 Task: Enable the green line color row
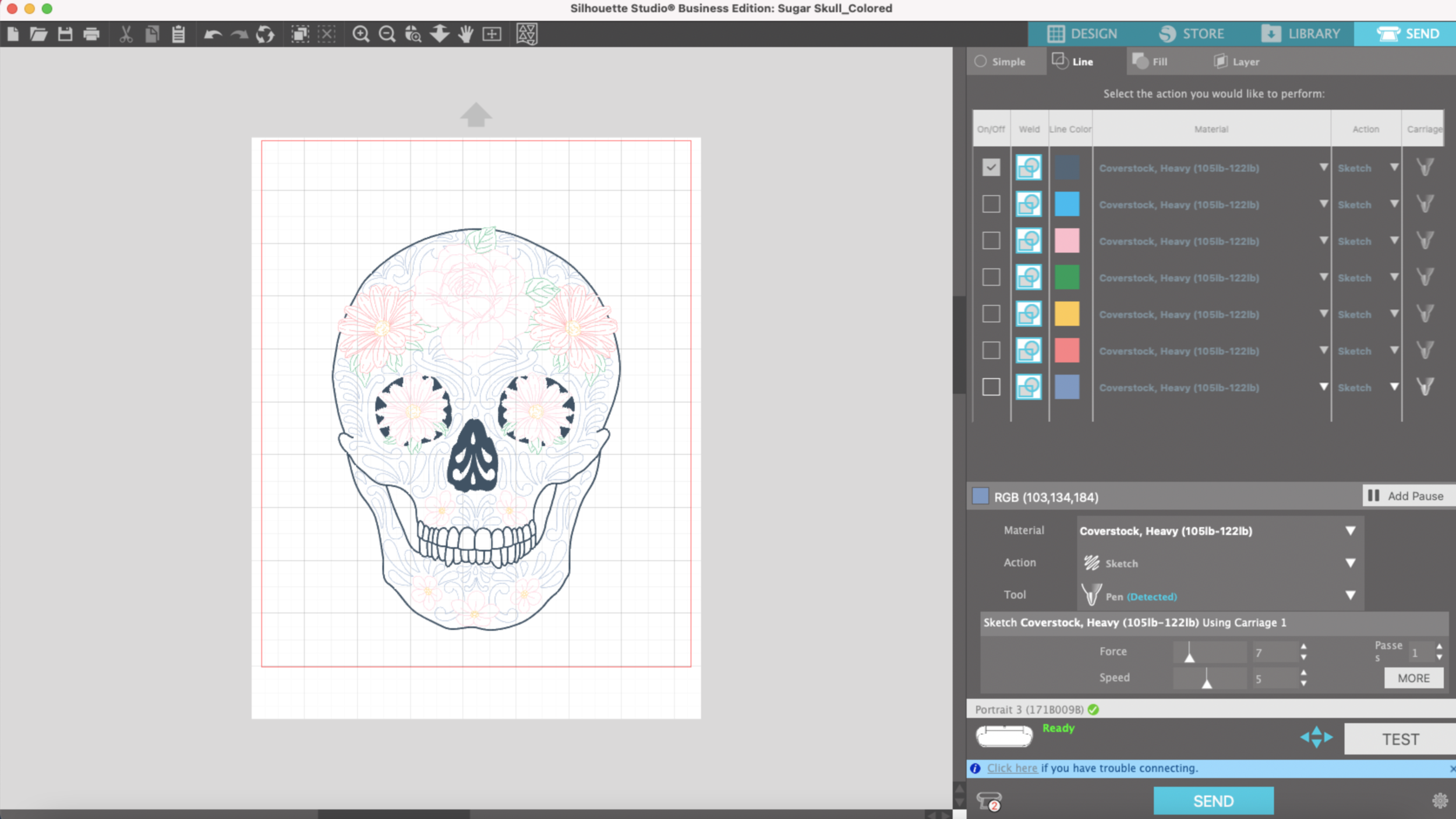[991, 277]
